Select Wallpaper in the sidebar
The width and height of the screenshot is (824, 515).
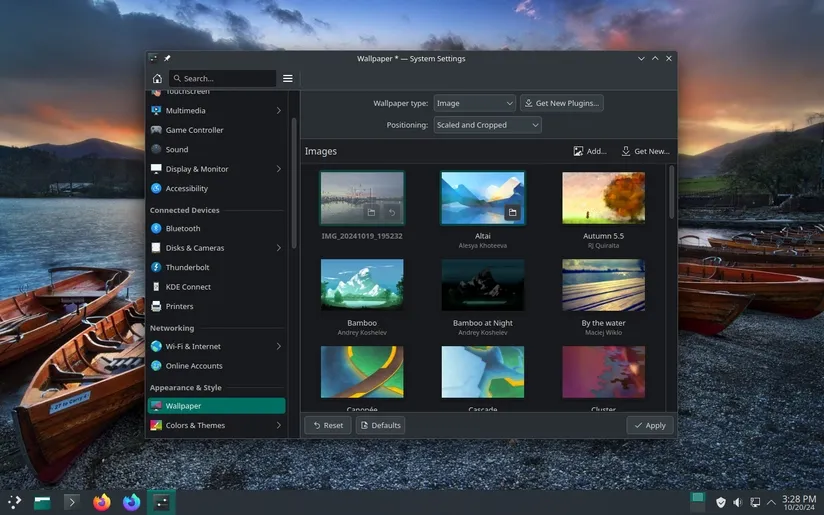tap(216, 406)
